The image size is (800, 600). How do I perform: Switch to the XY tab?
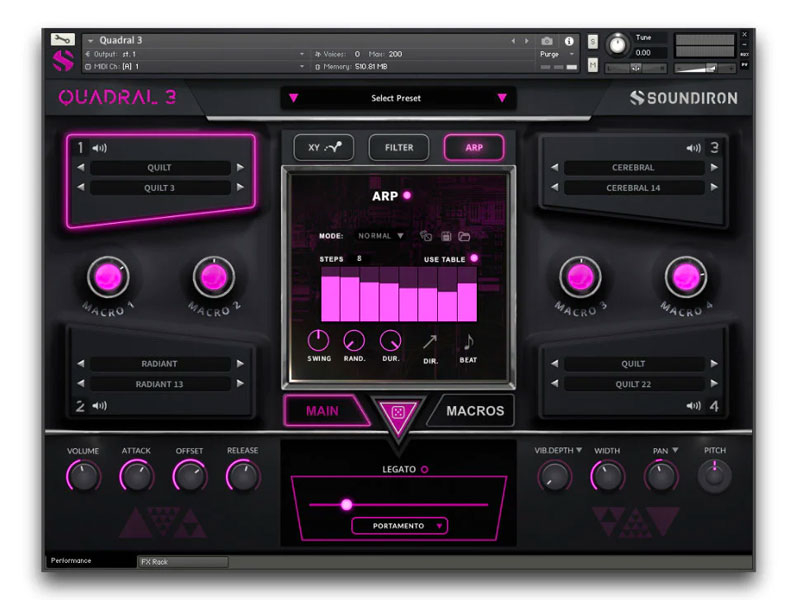click(324, 147)
